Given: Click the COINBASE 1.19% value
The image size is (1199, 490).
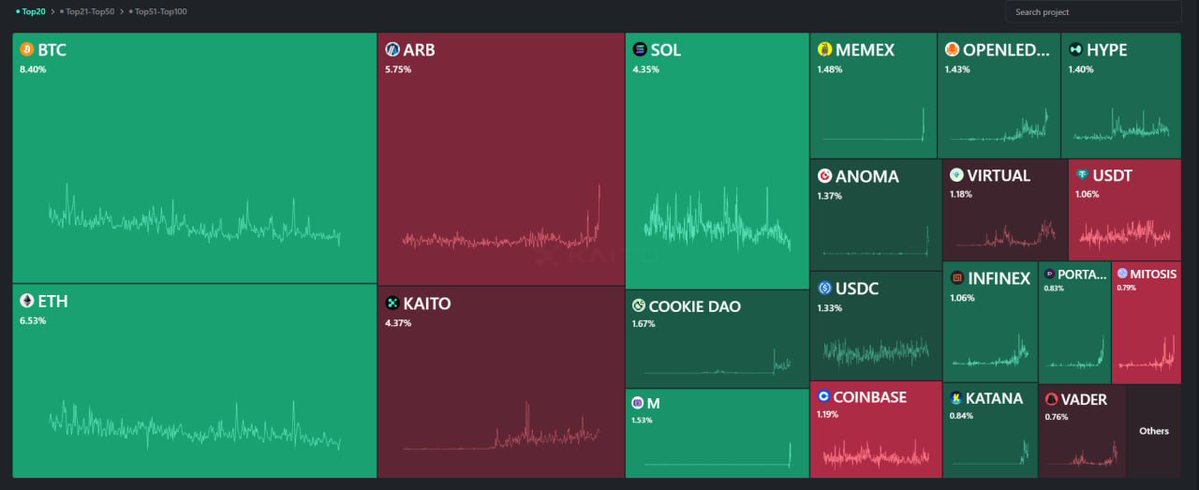Looking at the screenshot, I should coord(827,415).
